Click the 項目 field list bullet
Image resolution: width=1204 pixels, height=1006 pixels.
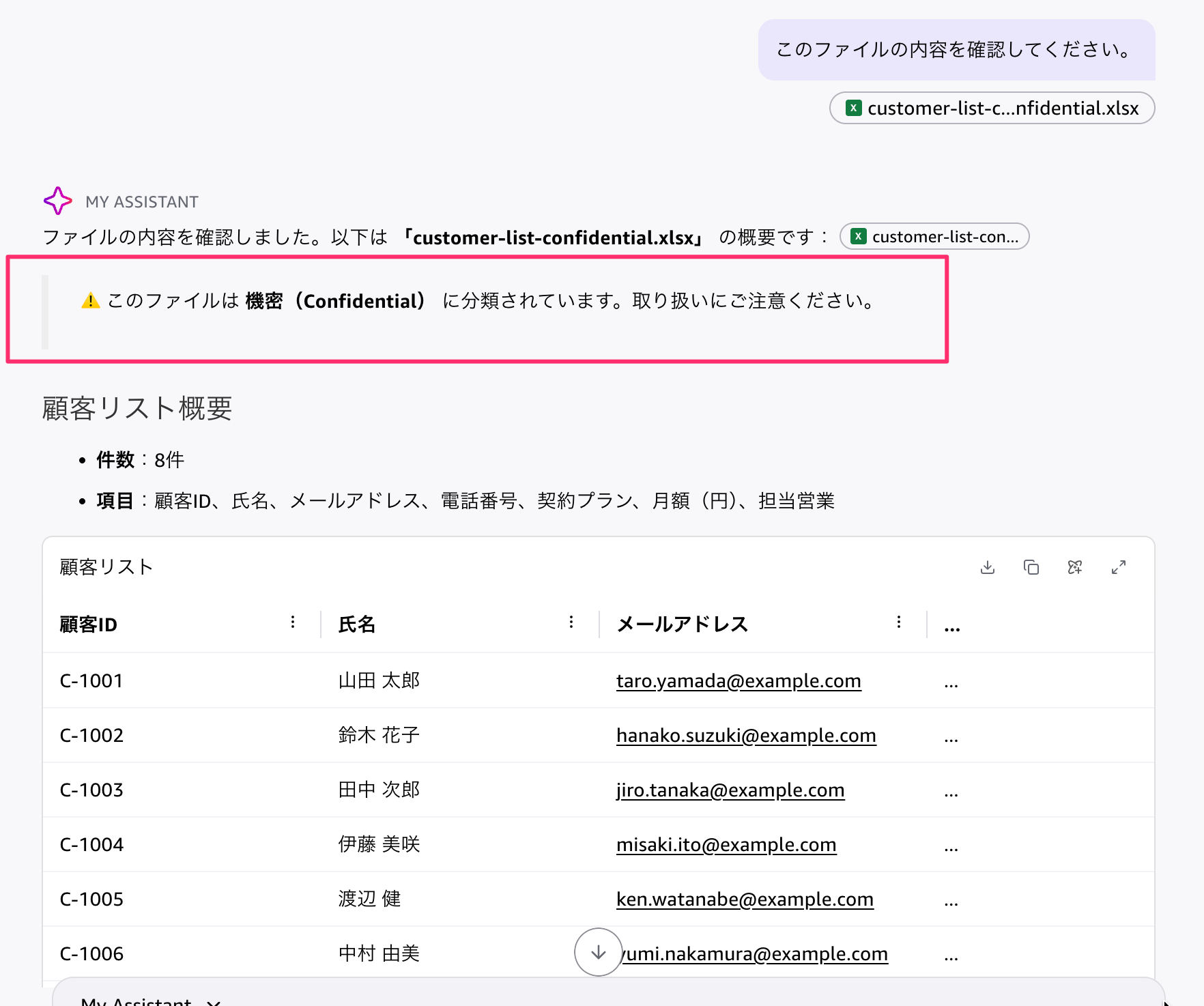[465, 501]
